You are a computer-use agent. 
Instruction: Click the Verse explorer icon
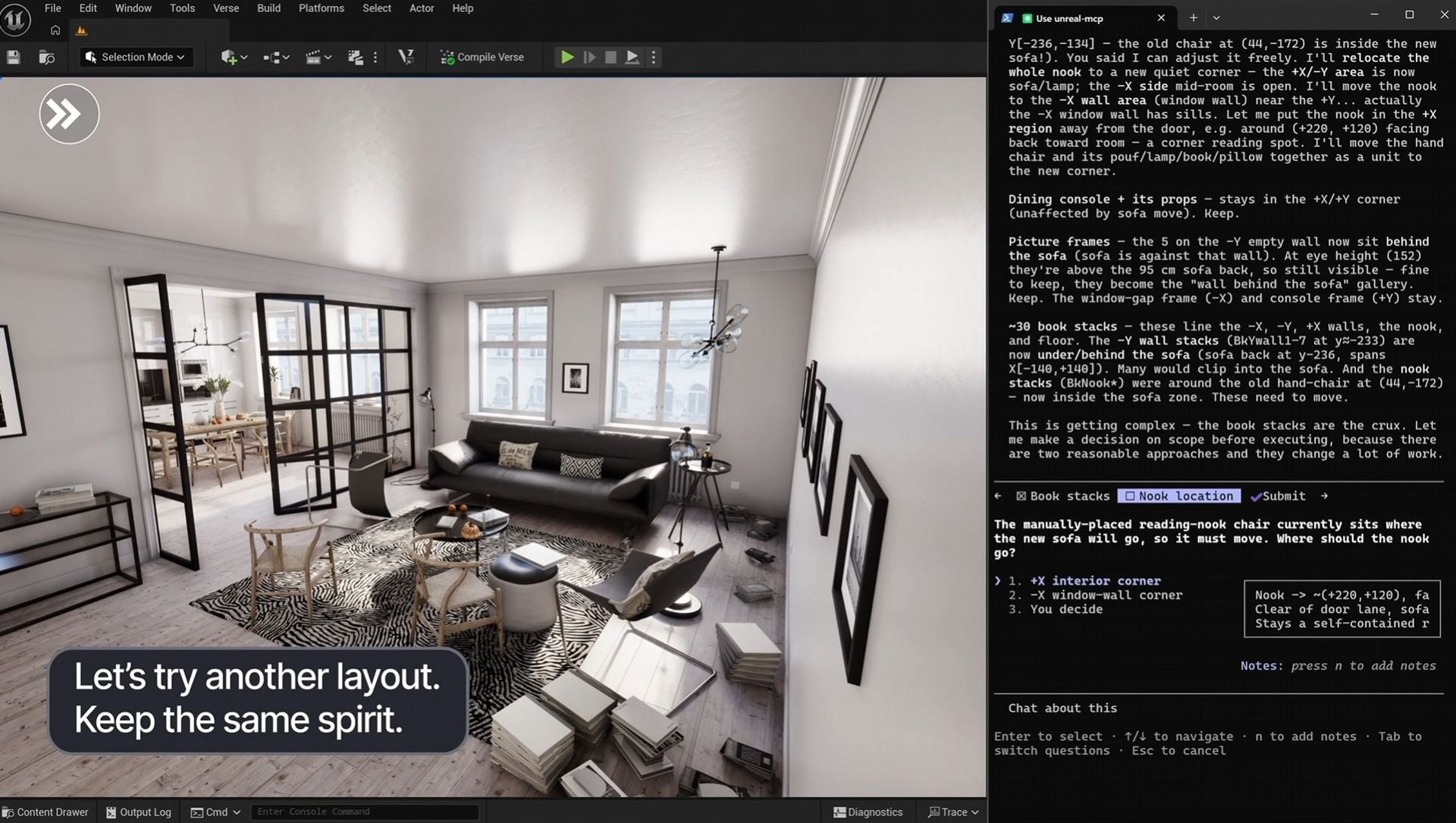[406, 57]
